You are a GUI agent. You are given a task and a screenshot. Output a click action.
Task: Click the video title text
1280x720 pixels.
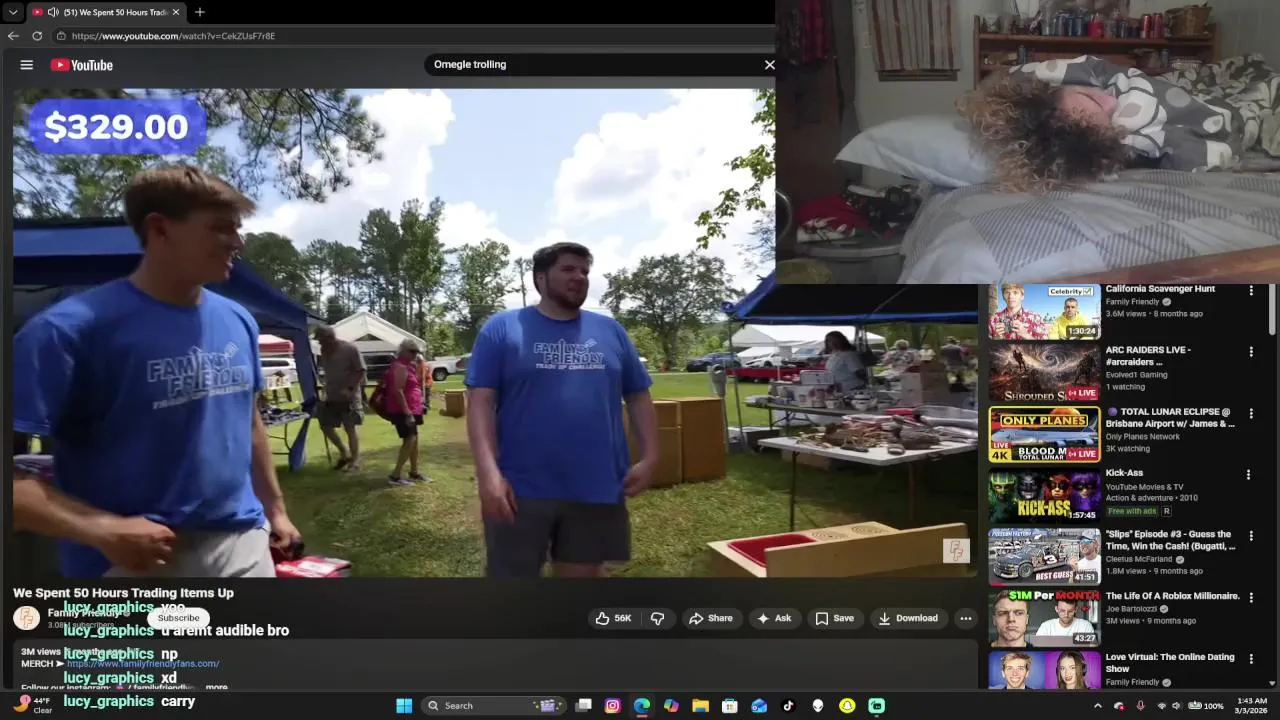tap(123, 593)
